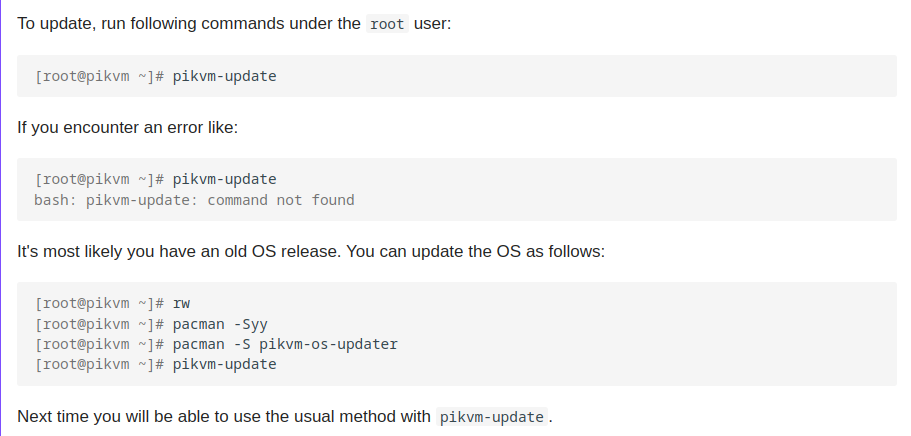
Task: Click pikvm-update command in first code block
Action: coord(224,75)
